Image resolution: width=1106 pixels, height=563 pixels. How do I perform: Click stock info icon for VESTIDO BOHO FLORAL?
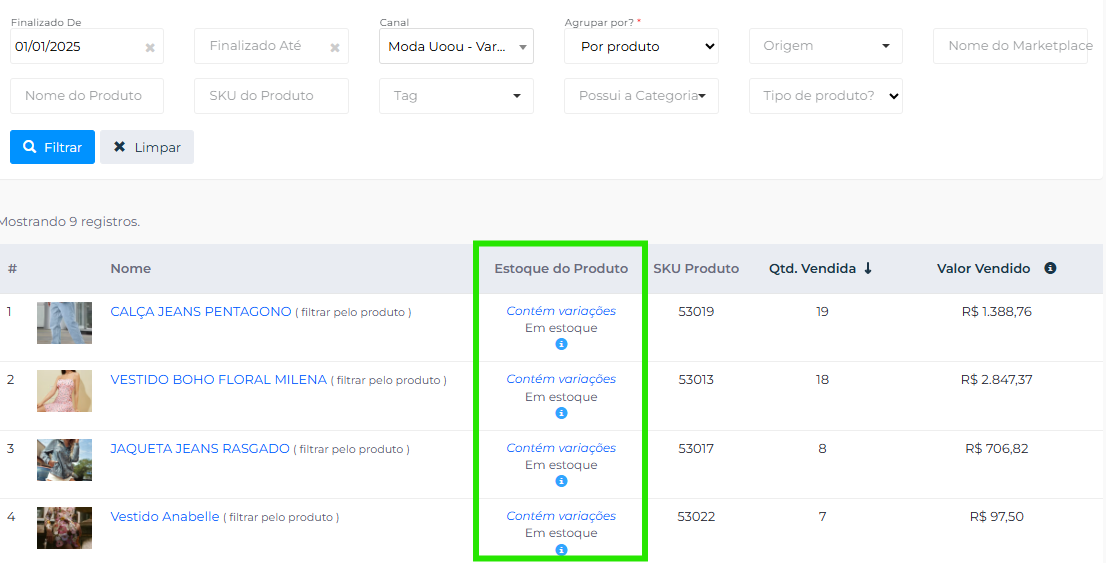561,413
